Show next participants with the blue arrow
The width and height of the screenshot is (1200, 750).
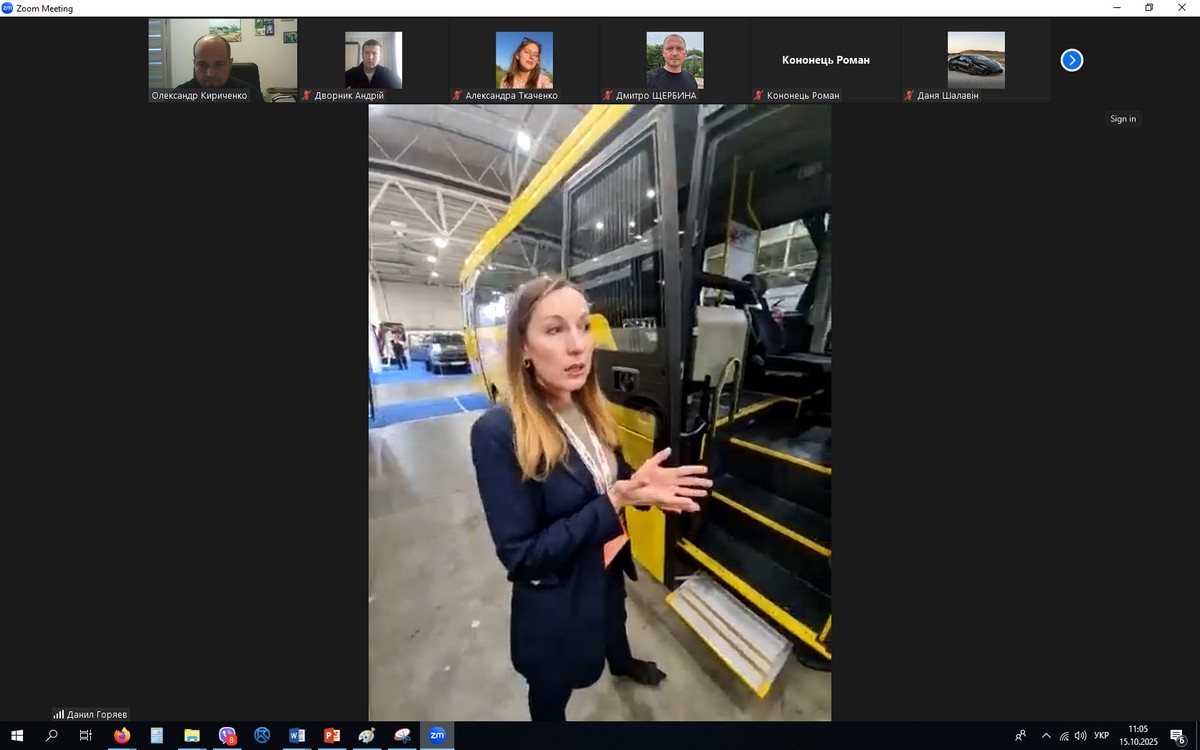(1071, 60)
